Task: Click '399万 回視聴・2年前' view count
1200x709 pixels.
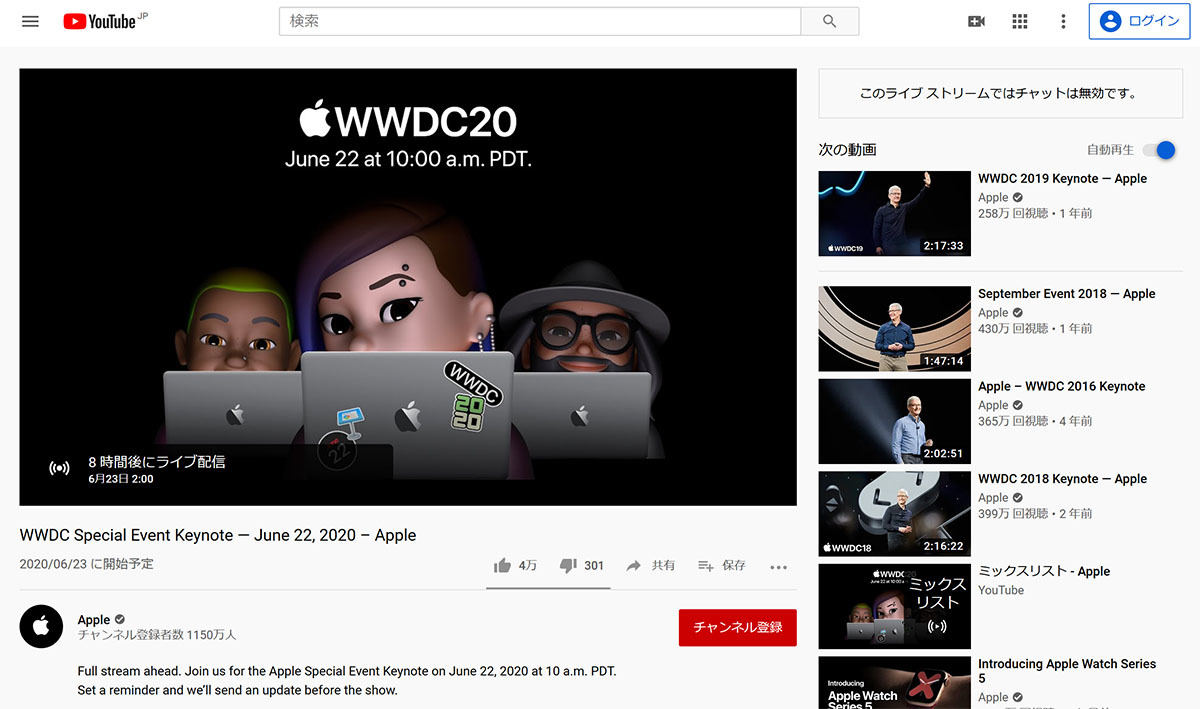Action: coord(1035,513)
